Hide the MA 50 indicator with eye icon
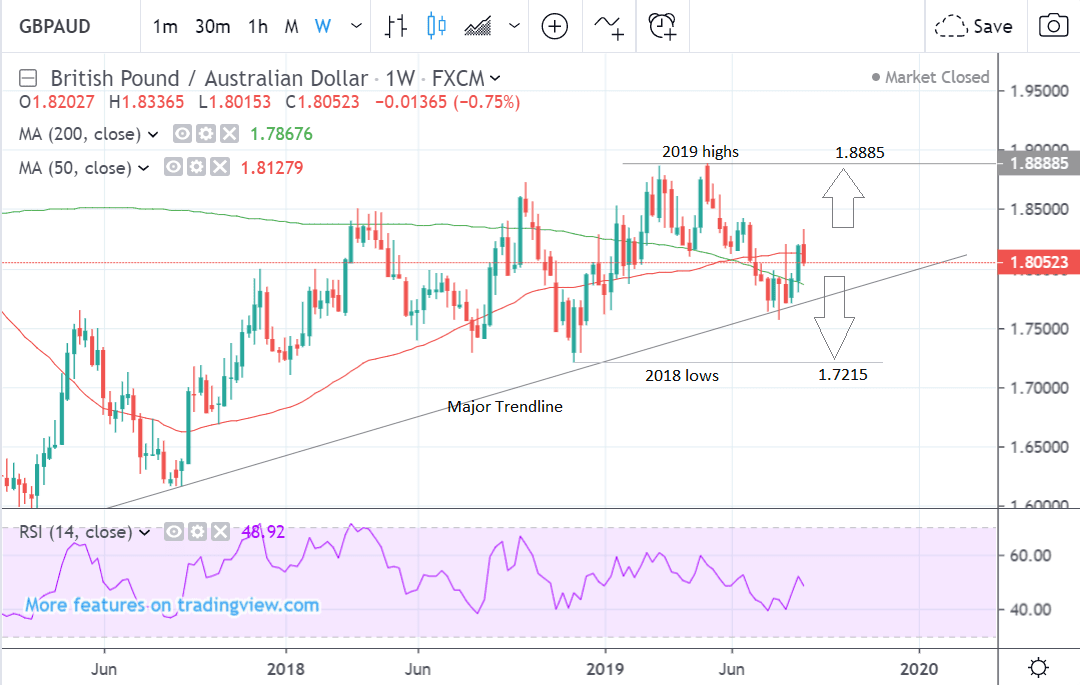1083x687 pixels. tap(175, 168)
